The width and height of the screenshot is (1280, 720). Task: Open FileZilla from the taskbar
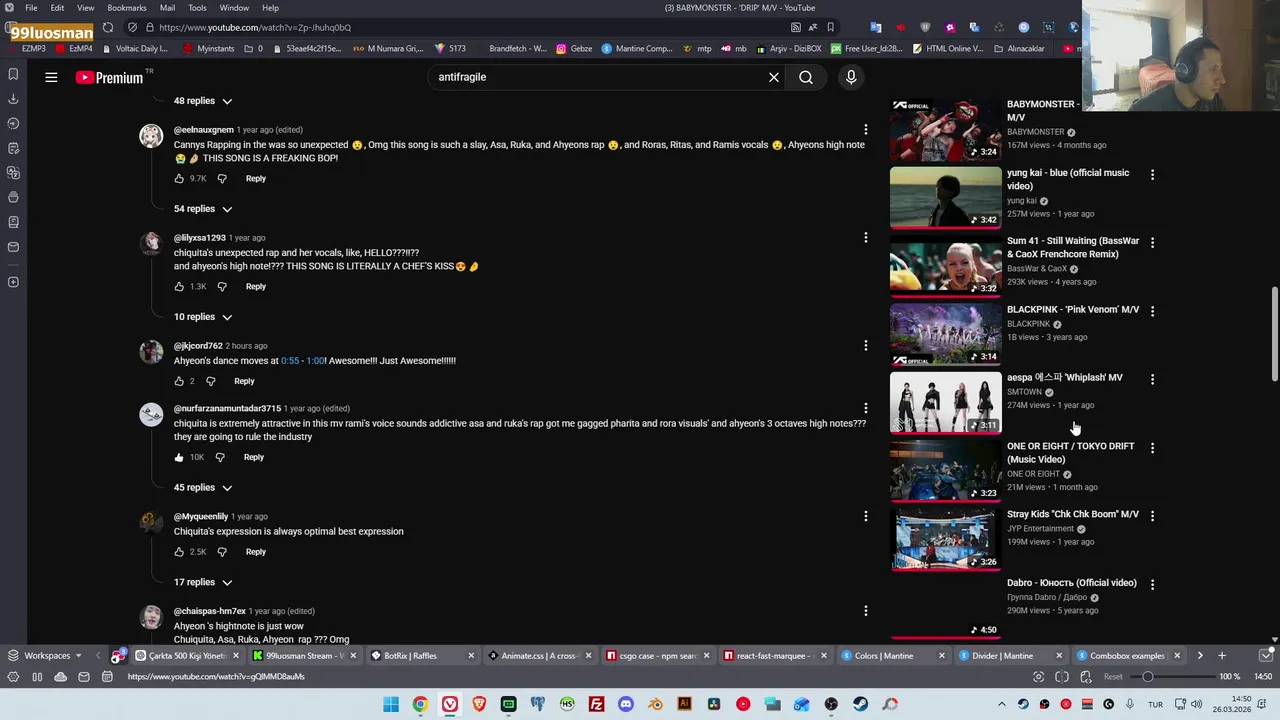pyautogui.click(x=596, y=704)
